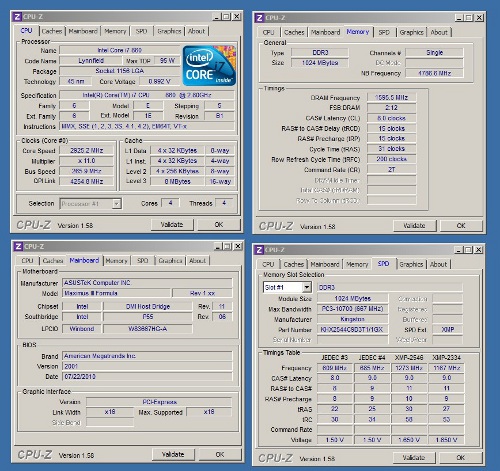500x471 pixels.
Task: Click the manufacturer ASUSTeK Computer INC field
Action: click(x=147, y=283)
